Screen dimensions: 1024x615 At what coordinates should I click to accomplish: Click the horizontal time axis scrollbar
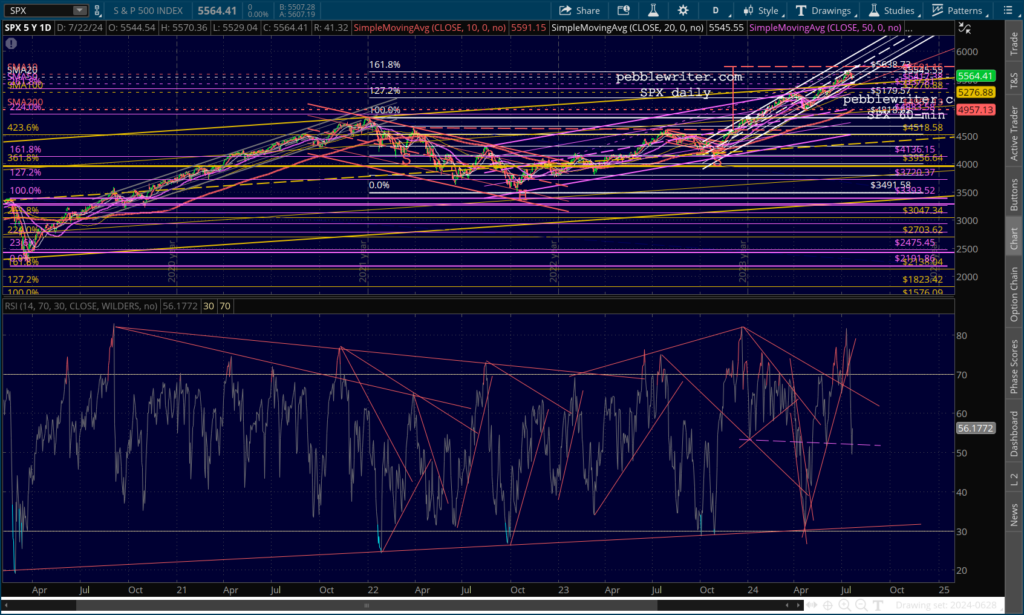click(400, 605)
